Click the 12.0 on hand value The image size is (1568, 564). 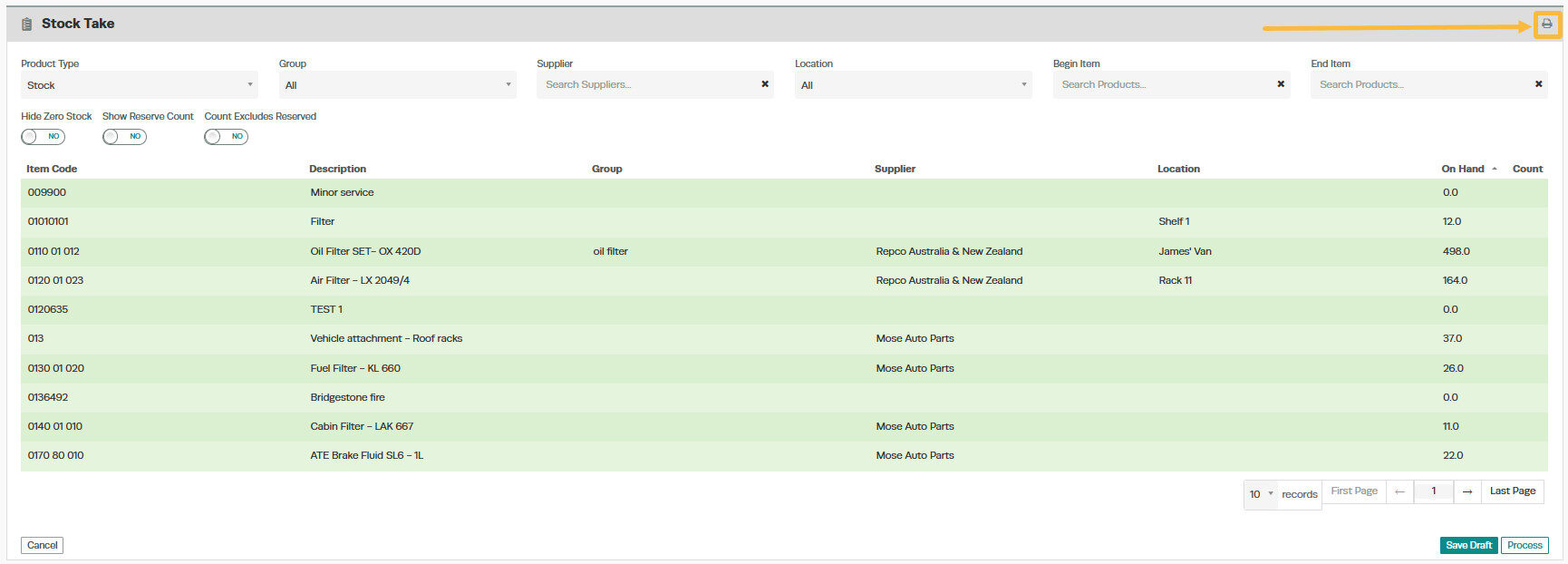[1452, 221]
